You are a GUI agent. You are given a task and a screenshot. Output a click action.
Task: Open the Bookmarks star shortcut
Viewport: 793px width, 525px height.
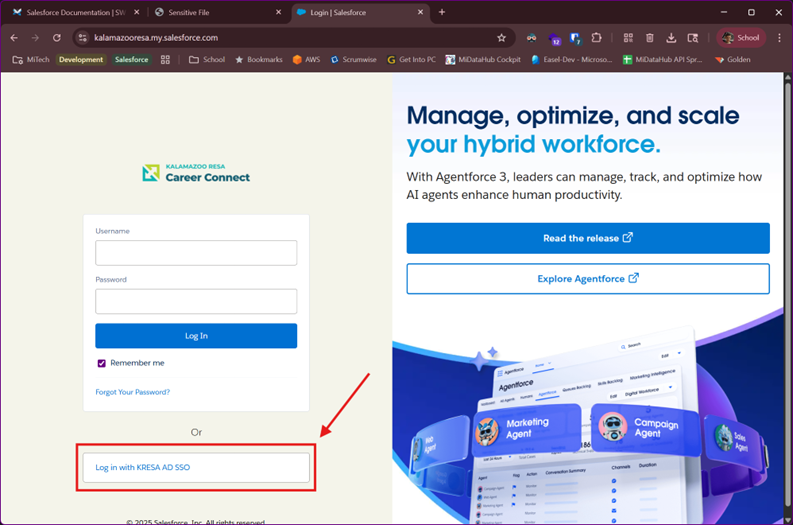point(259,60)
